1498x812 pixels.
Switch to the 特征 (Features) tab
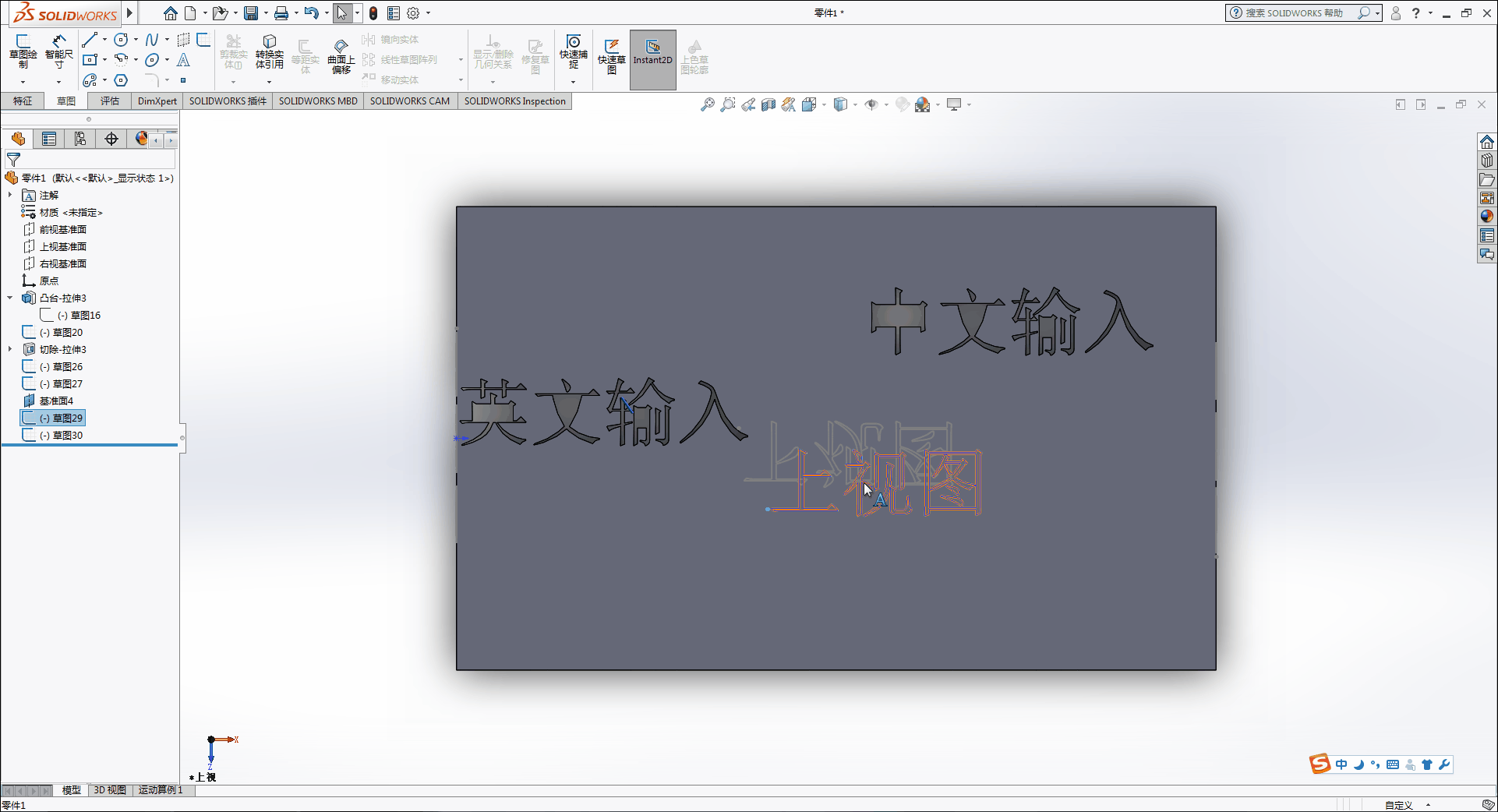point(23,101)
